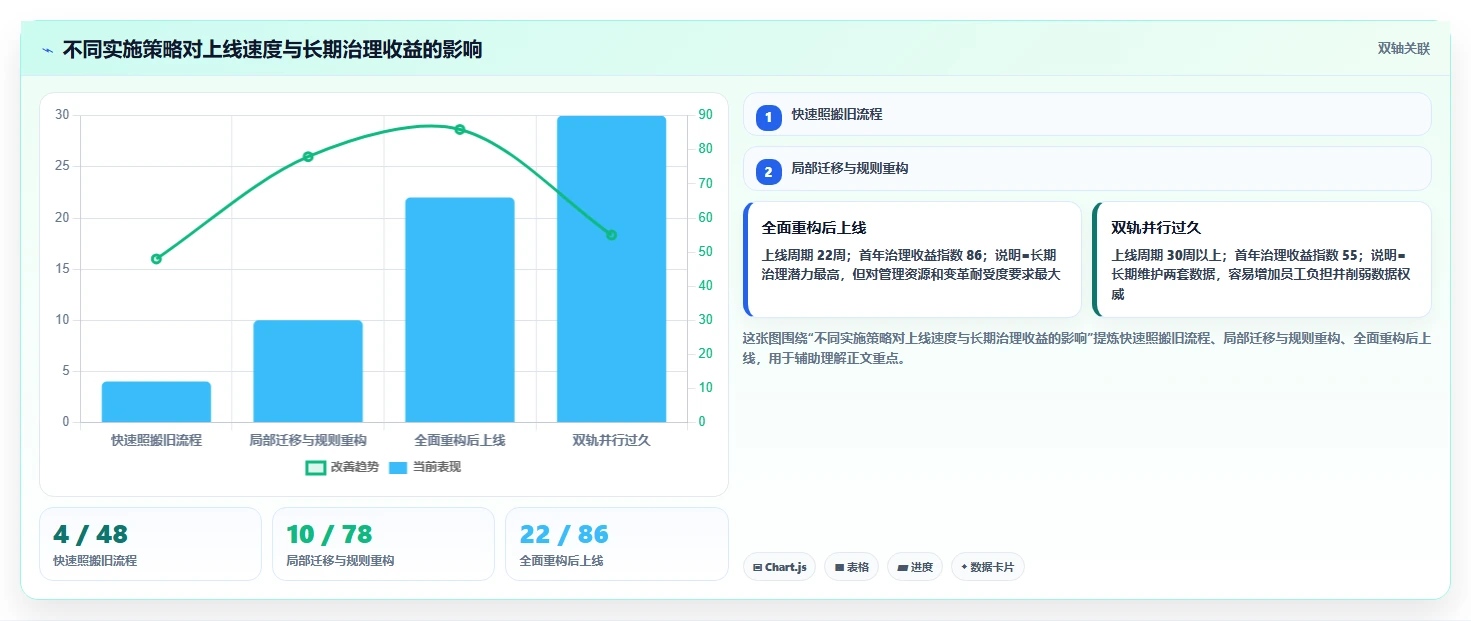Screen dimensions: 1471x621
Task: Click the x-axis label 局部迁移与规则重构
Action: [308, 440]
